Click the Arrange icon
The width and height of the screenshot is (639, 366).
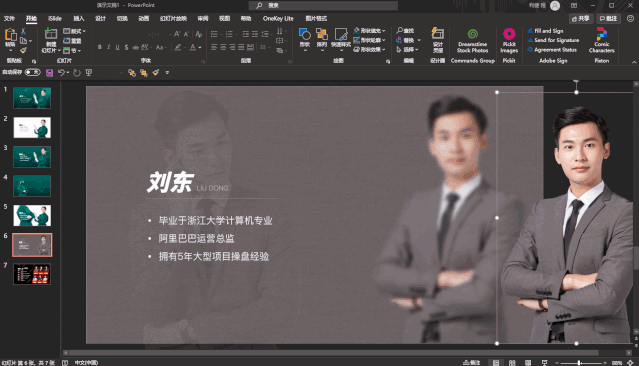tap(322, 35)
